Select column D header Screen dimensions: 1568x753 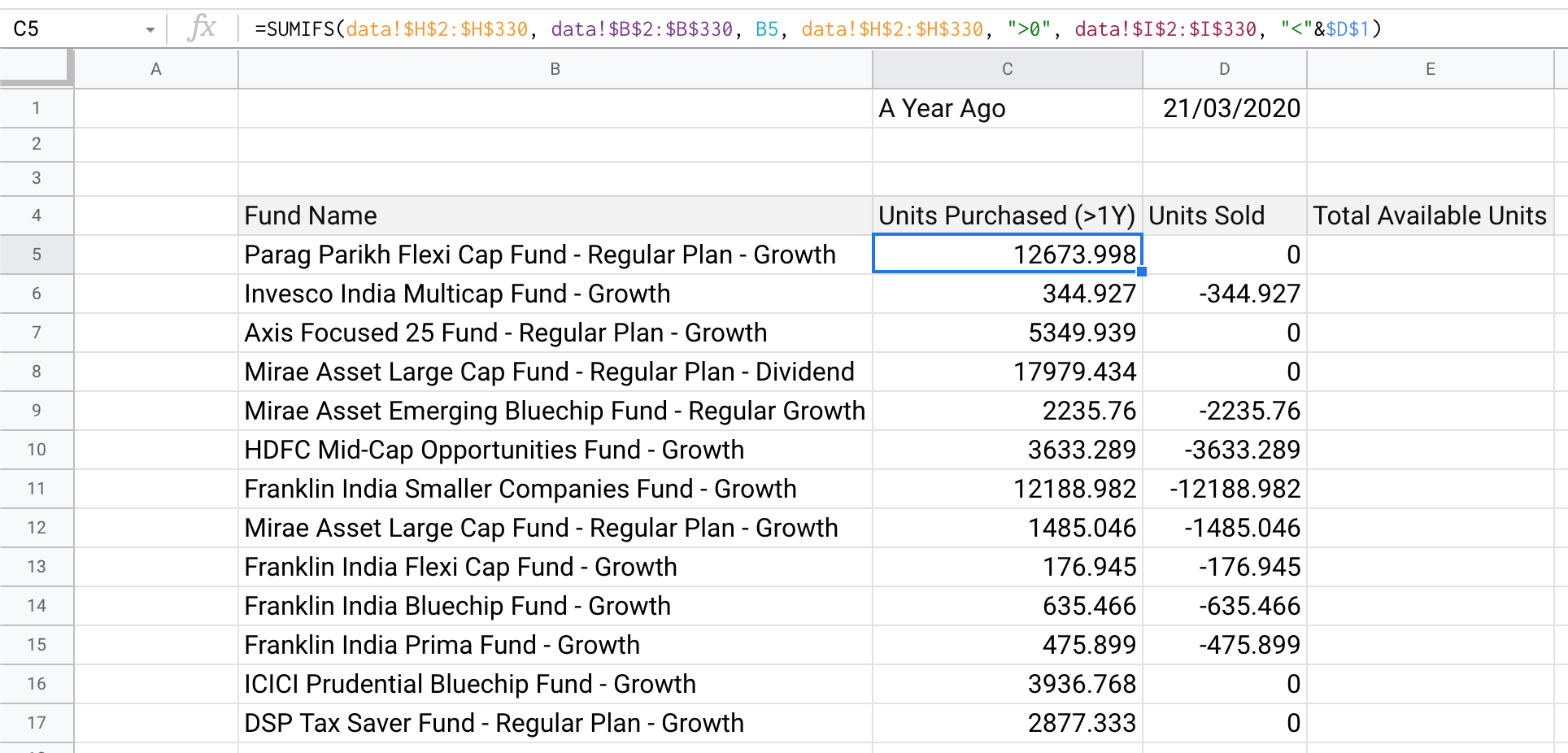tap(1225, 69)
